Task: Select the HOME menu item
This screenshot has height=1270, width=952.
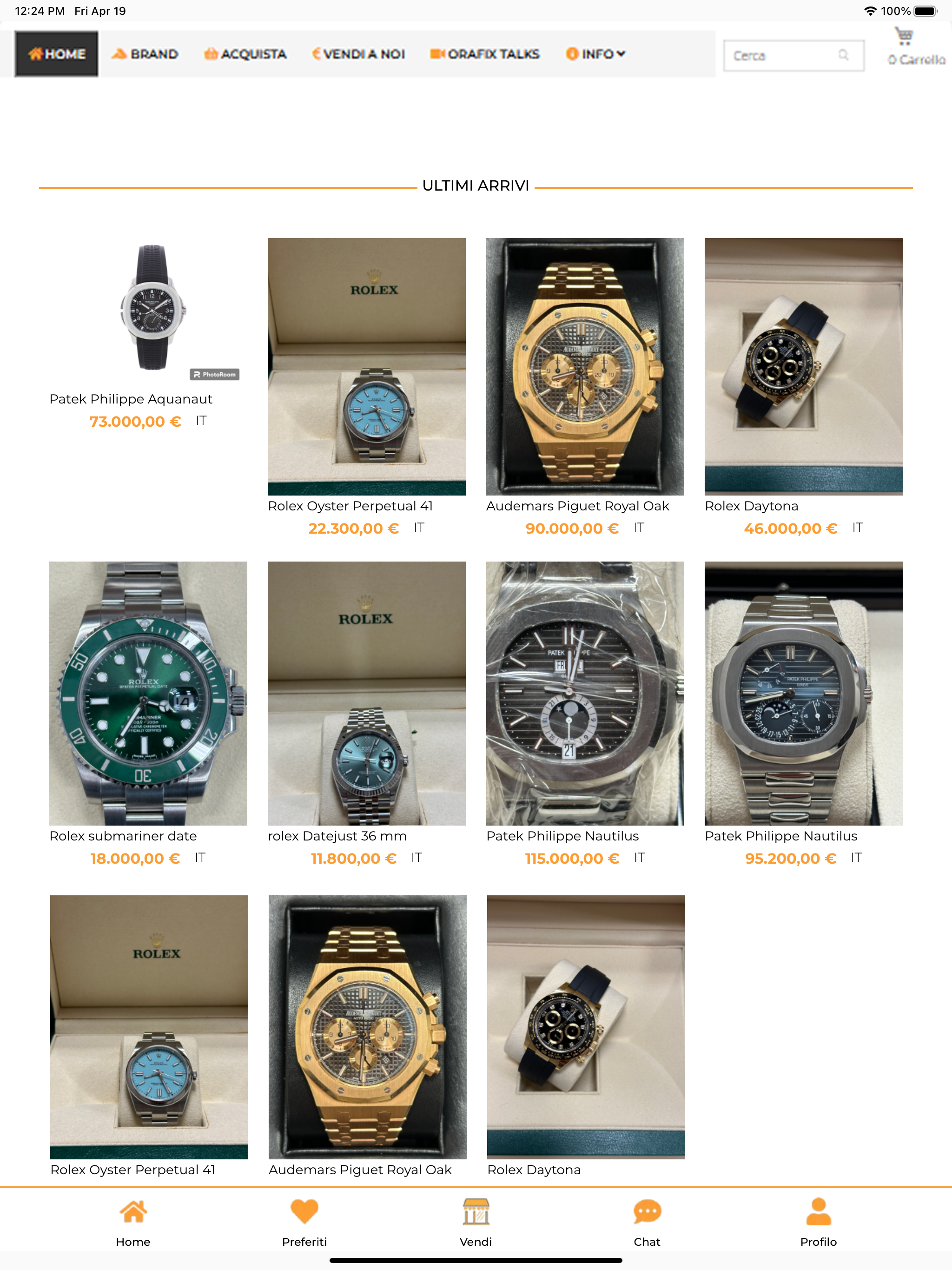Action: (x=56, y=54)
